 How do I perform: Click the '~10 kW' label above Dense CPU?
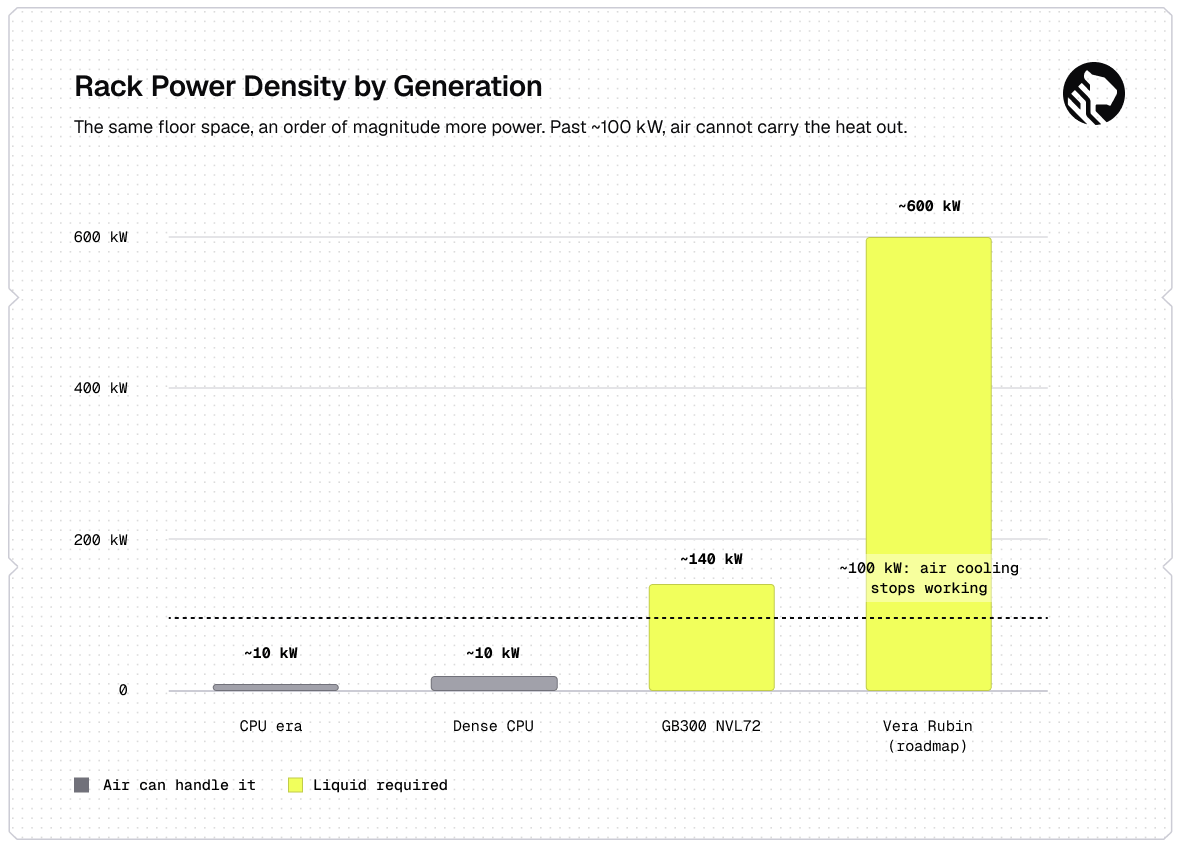(x=493, y=653)
